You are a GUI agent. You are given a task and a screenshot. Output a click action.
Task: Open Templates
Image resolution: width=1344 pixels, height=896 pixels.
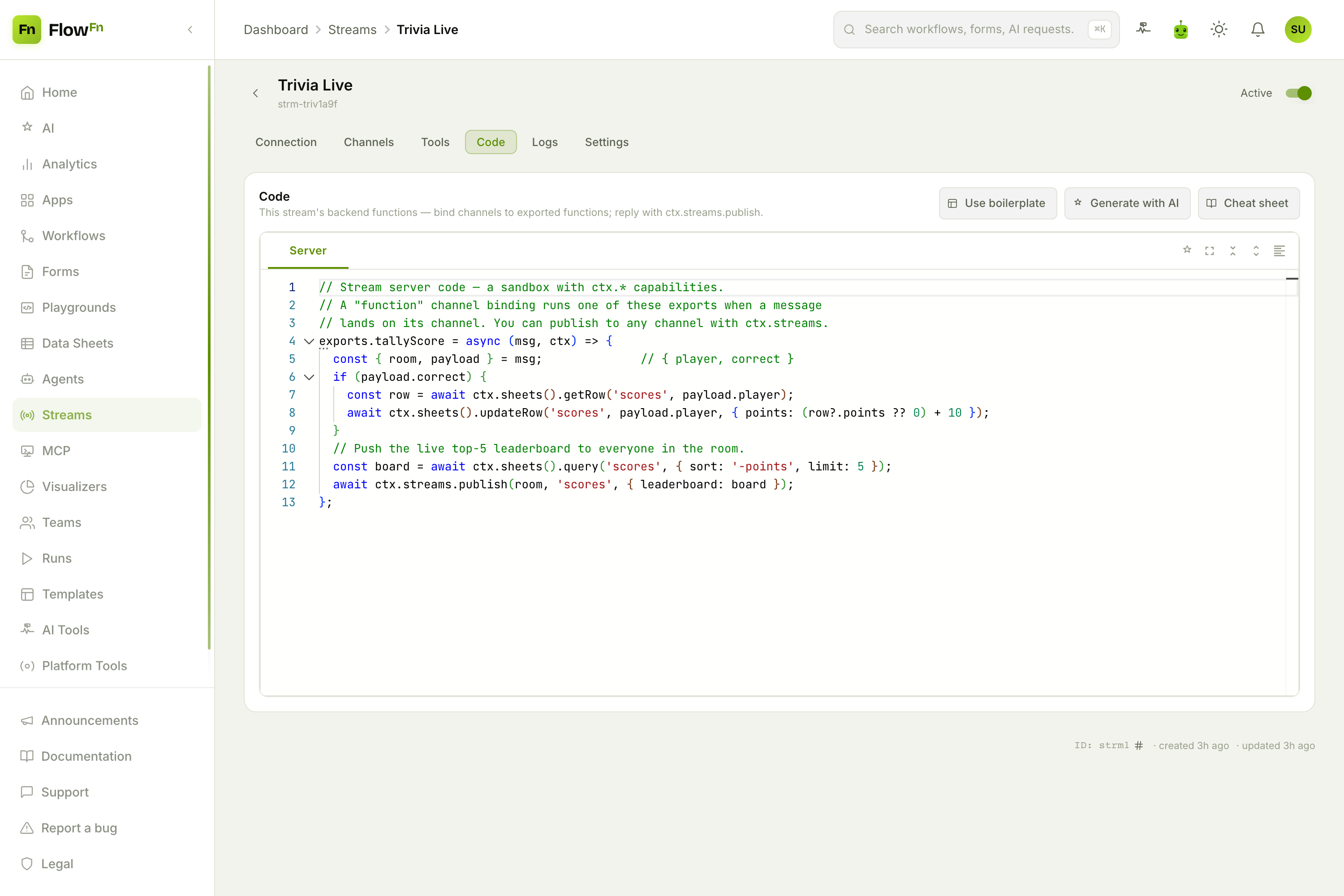(107, 594)
